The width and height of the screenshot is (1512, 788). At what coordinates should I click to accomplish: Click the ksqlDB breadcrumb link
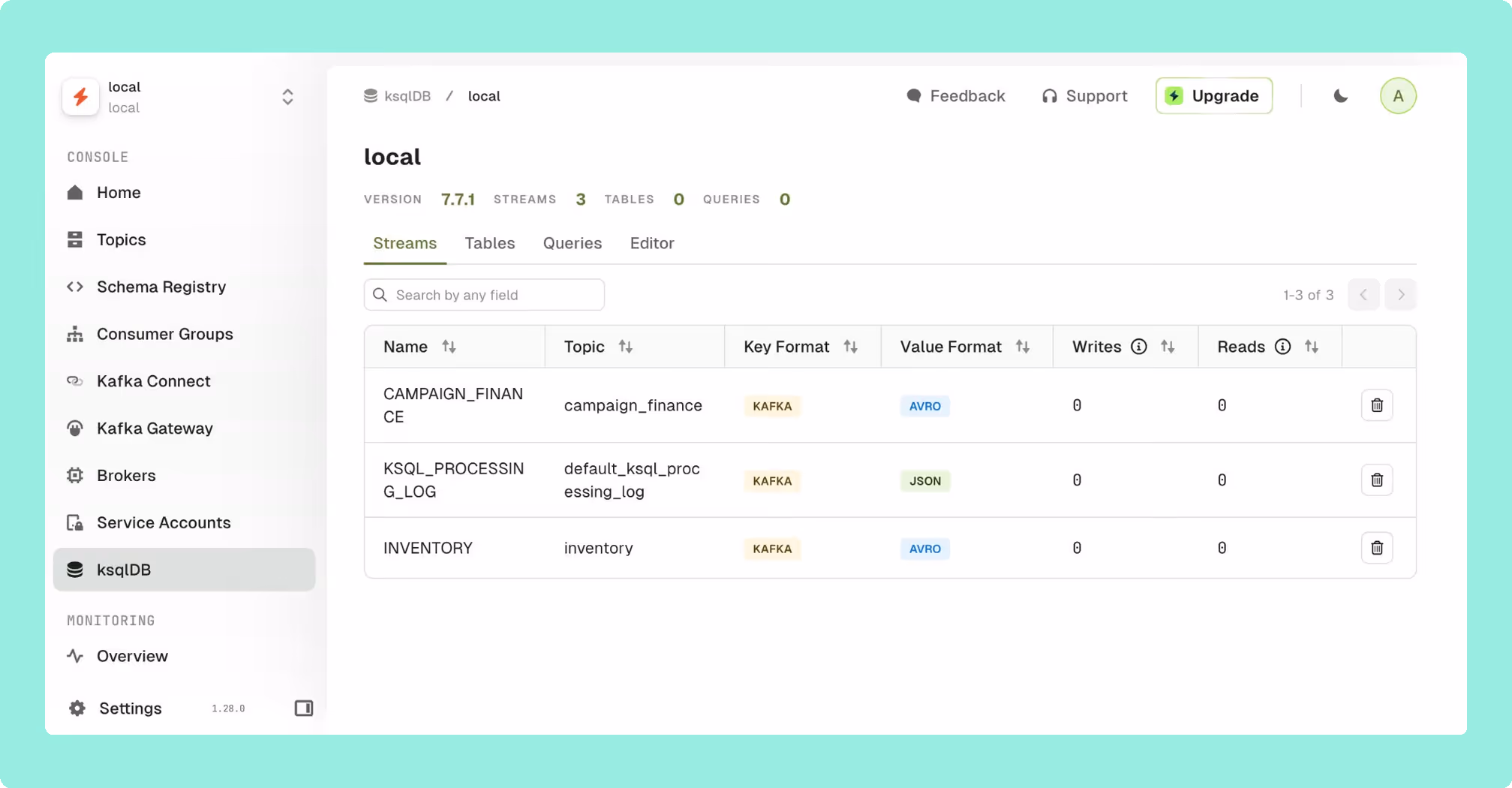[397, 96]
